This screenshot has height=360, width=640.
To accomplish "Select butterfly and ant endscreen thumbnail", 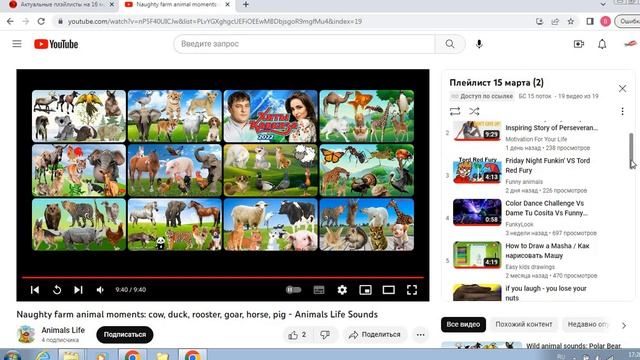I will coord(367,170).
